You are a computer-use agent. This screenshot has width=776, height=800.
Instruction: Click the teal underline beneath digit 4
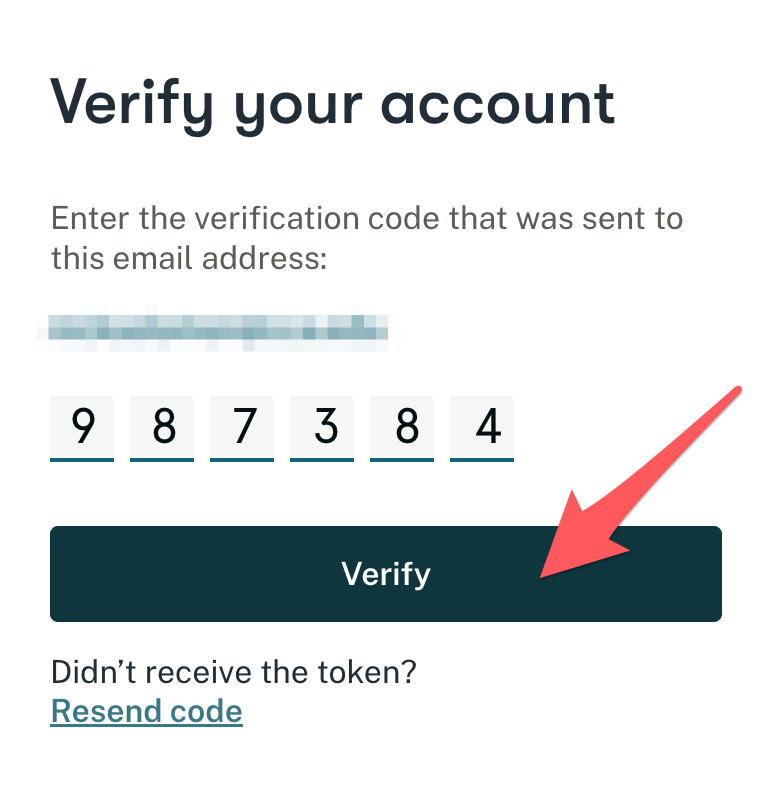click(x=482, y=460)
